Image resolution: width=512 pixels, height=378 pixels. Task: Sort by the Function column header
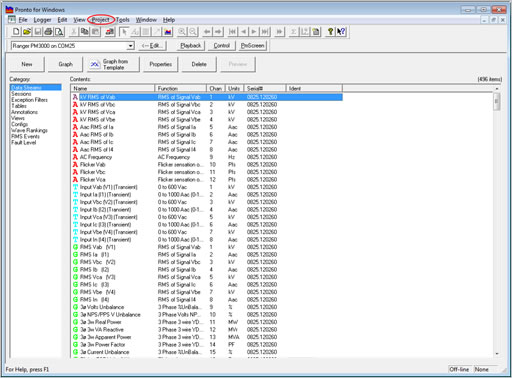point(181,88)
